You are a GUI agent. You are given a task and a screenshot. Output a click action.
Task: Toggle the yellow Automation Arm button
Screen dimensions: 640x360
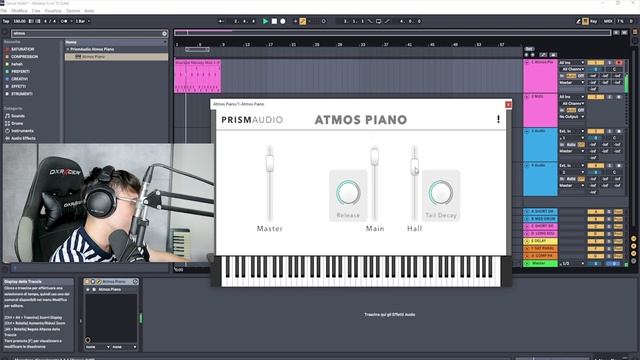(302, 21)
